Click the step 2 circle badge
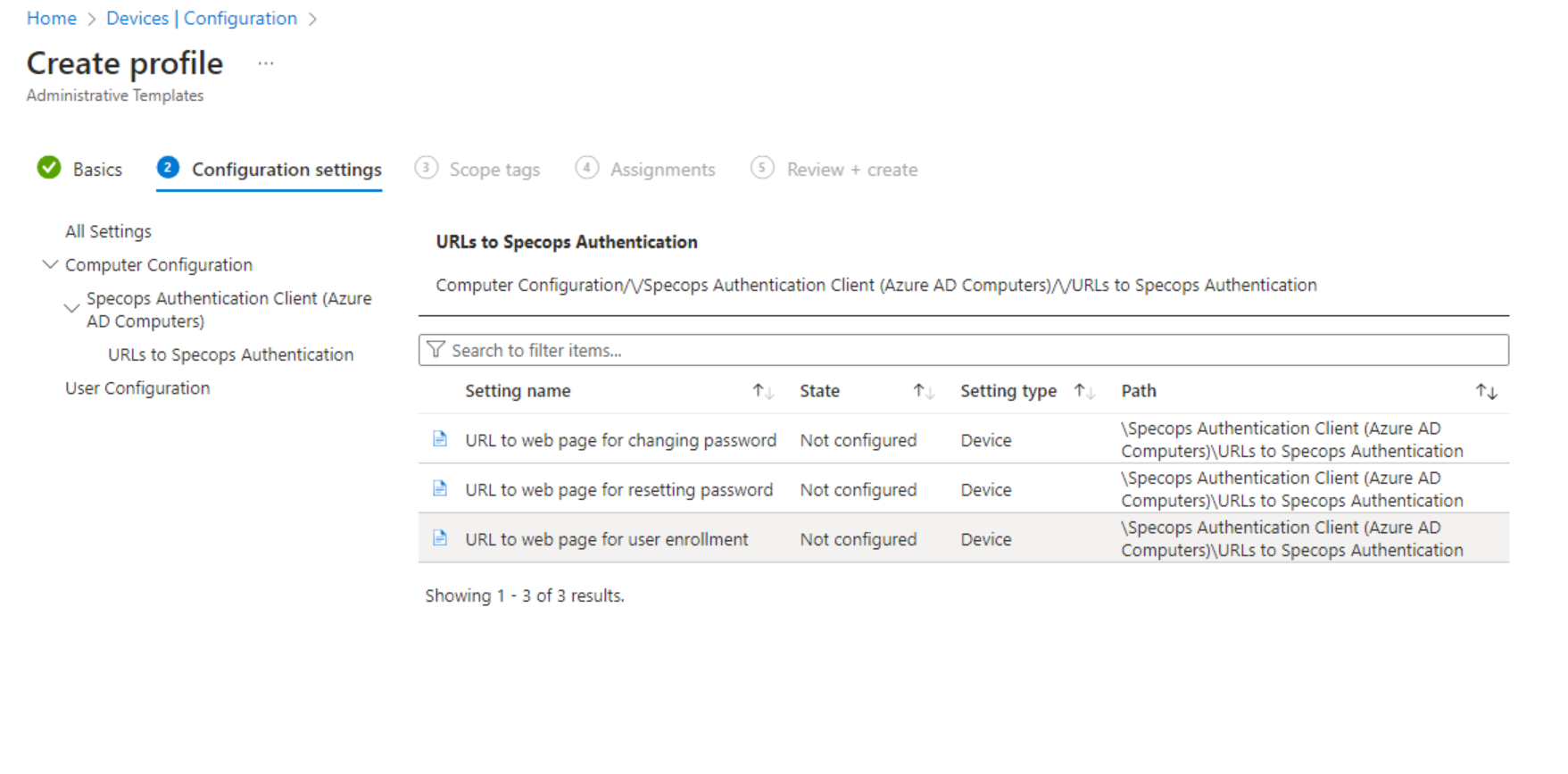This screenshot has width=1568, height=774. (x=168, y=168)
